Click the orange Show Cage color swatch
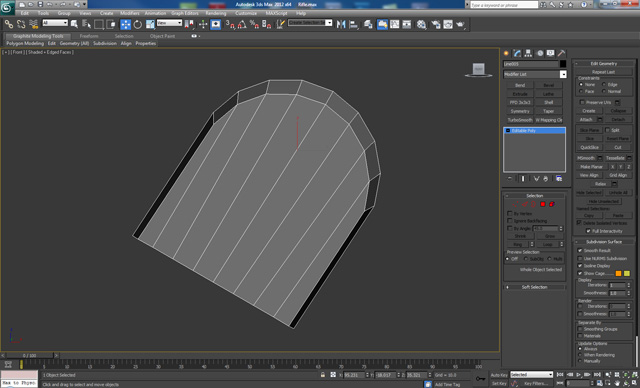The height and width of the screenshot is (388, 640). 618,273
